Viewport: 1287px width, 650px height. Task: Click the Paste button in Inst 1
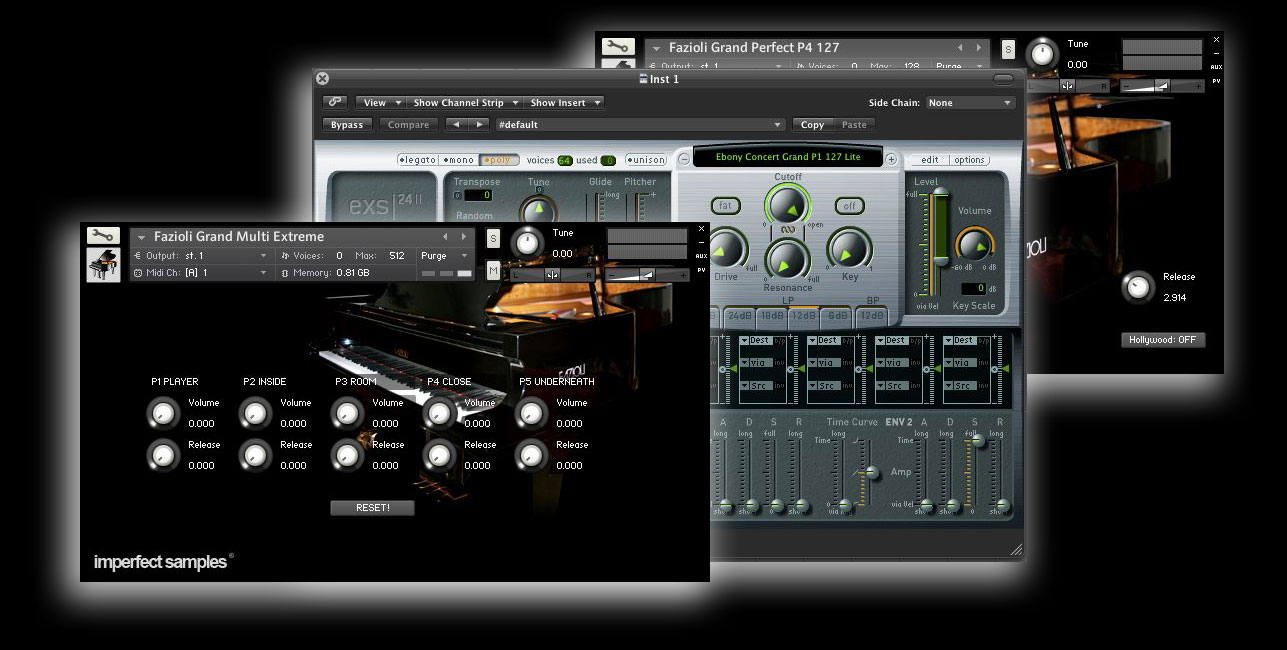click(x=854, y=125)
